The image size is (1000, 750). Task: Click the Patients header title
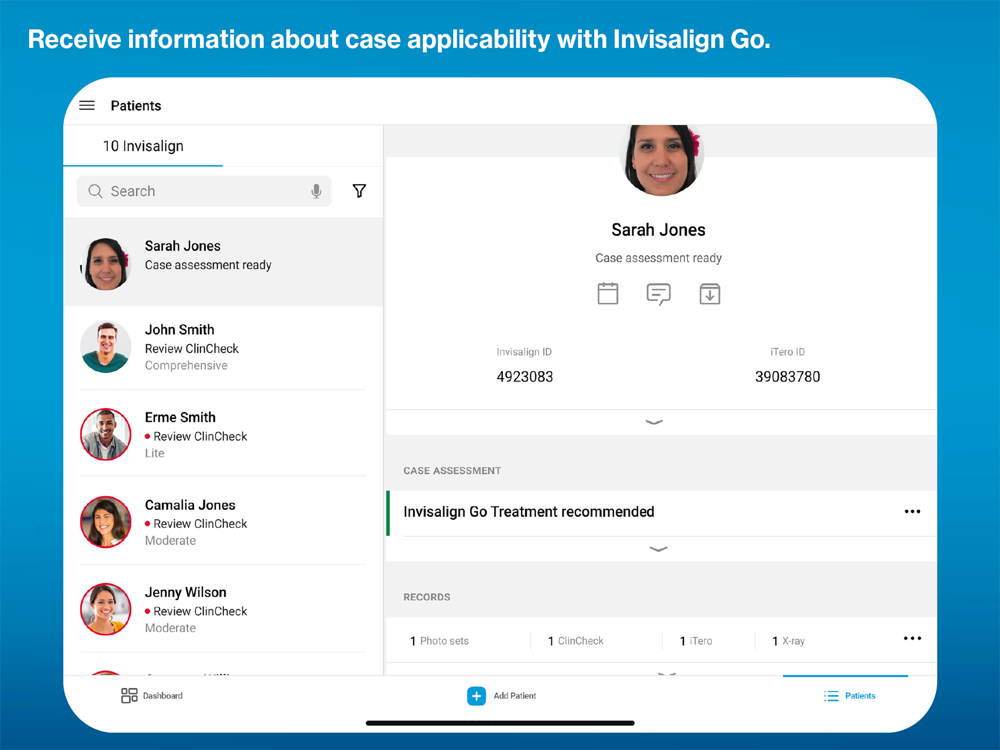(136, 106)
